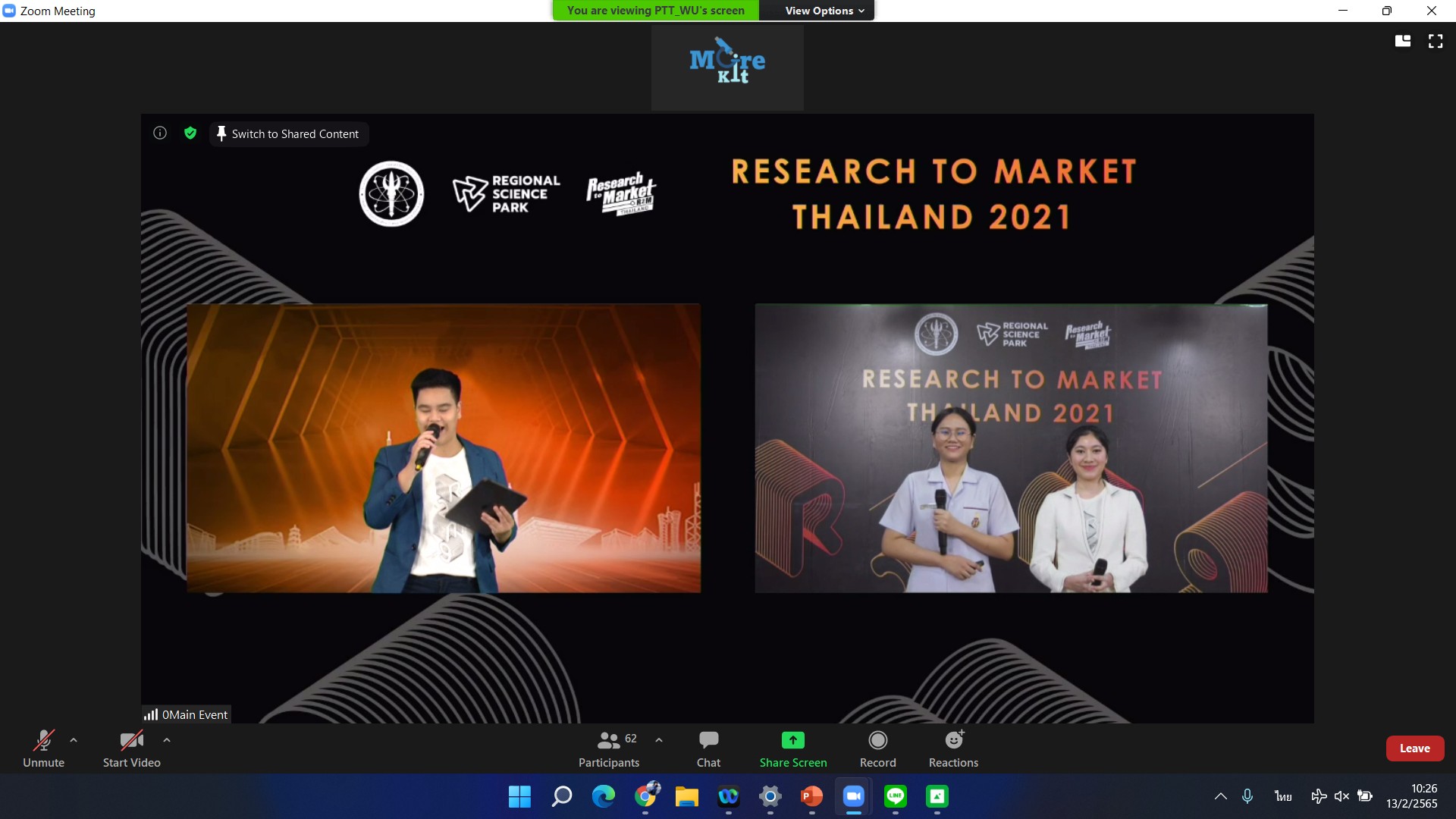Show hidden system tray icons

point(1220,796)
